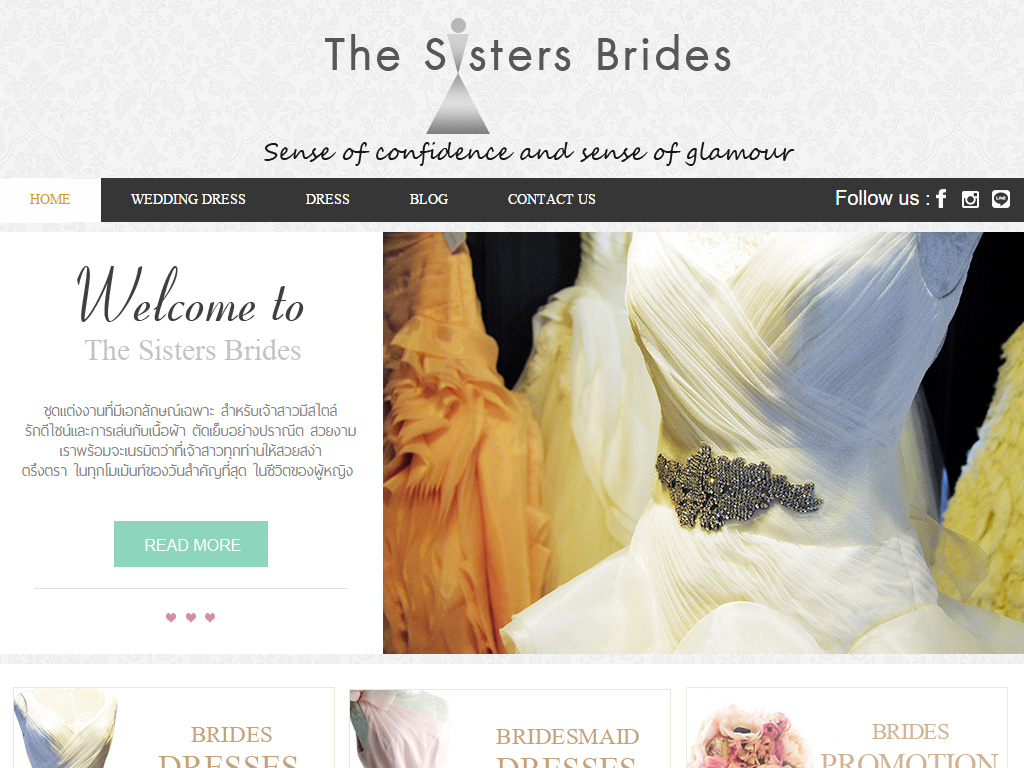Click the white wedding dress banner image
1024x768 pixels.
point(703,443)
